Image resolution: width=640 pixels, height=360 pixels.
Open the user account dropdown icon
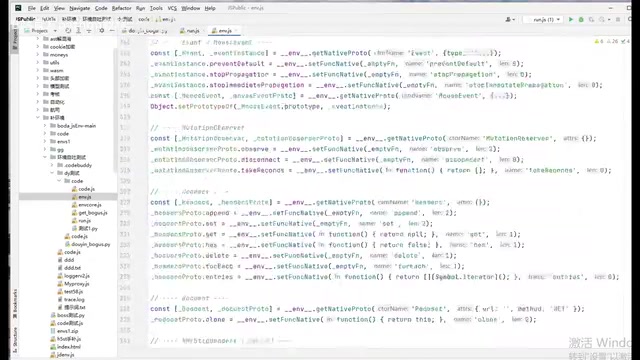pyautogui.click(x=510, y=19)
